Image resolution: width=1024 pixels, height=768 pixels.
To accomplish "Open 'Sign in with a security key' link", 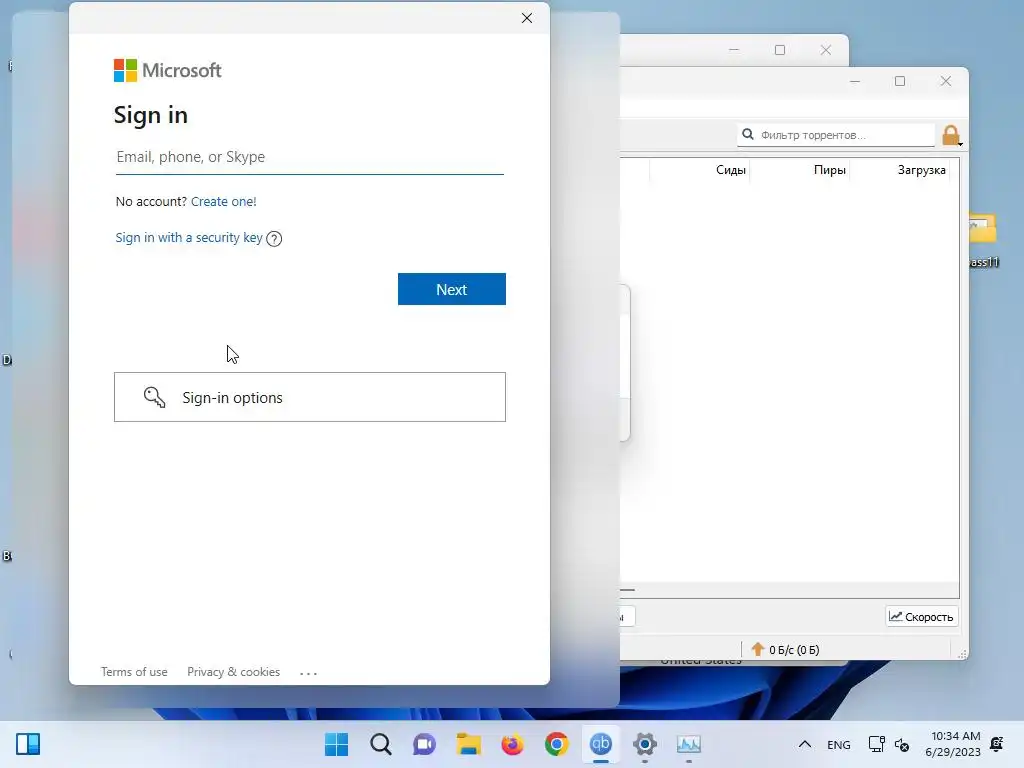I will [x=189, y=238].
